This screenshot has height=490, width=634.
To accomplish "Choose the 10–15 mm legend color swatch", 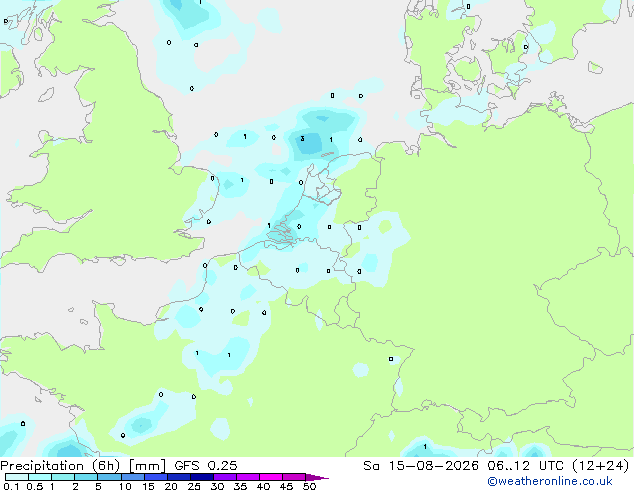I will click(133, 477).
